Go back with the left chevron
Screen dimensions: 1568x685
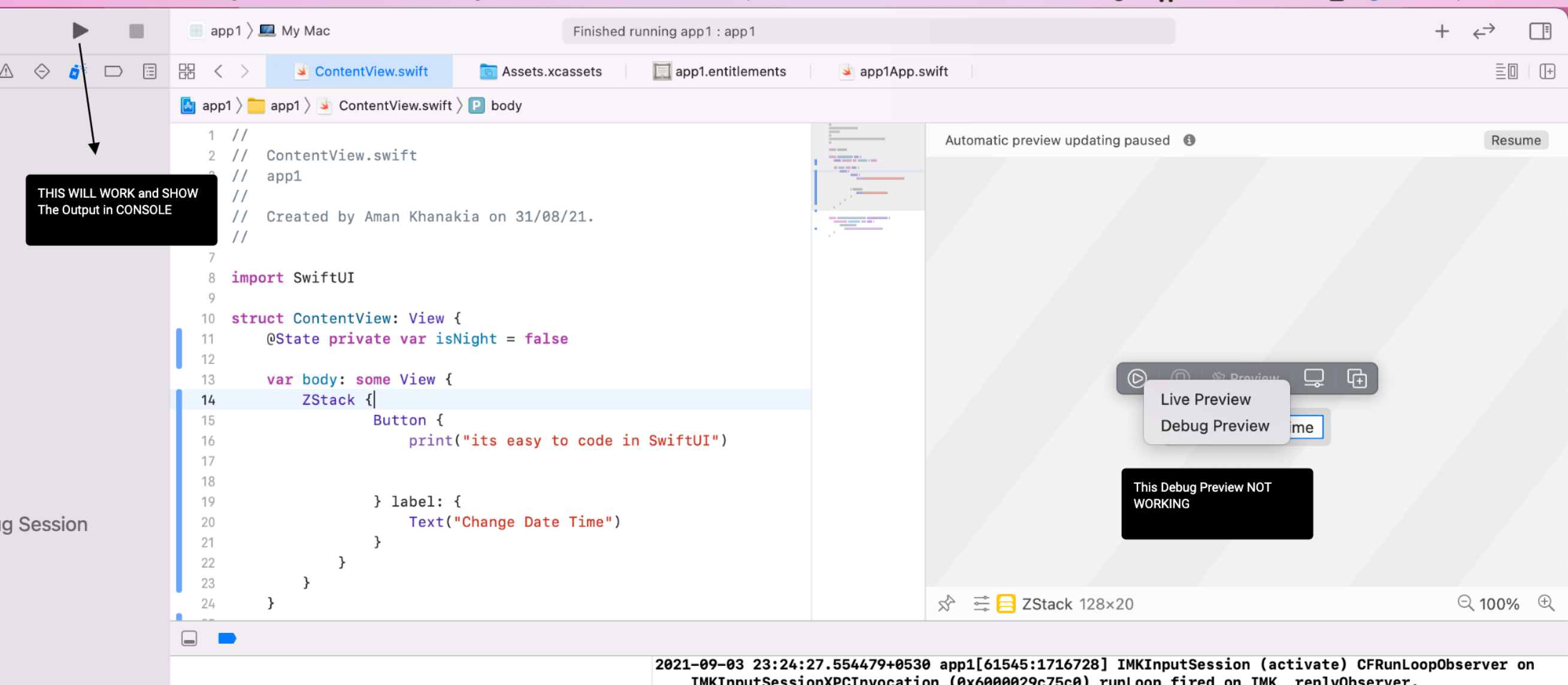coord(219,71)
